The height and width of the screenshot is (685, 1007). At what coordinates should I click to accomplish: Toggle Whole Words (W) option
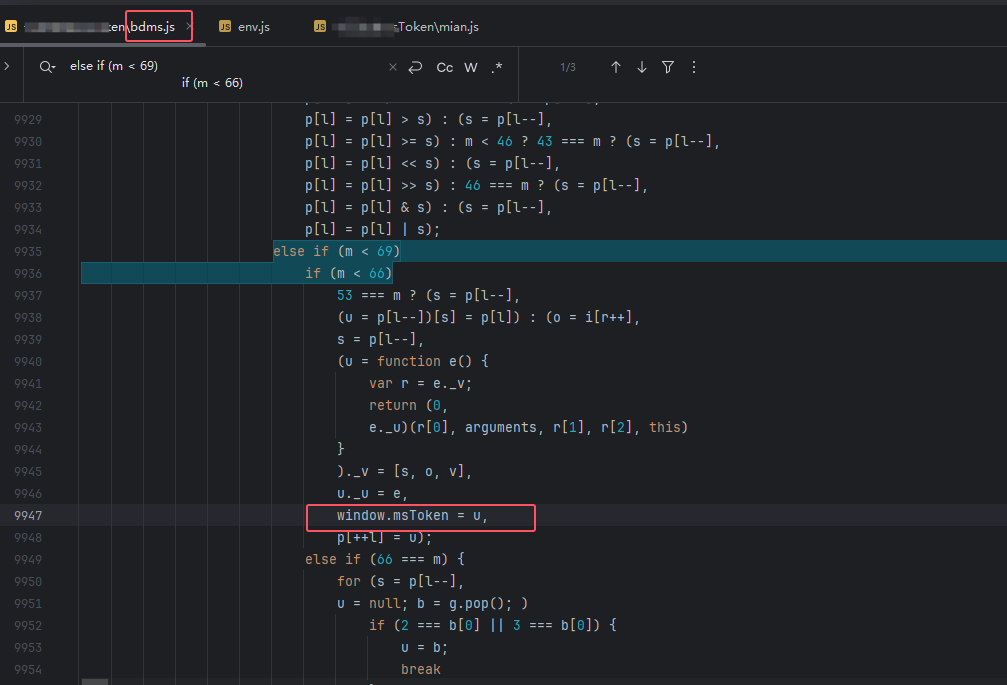471,67
